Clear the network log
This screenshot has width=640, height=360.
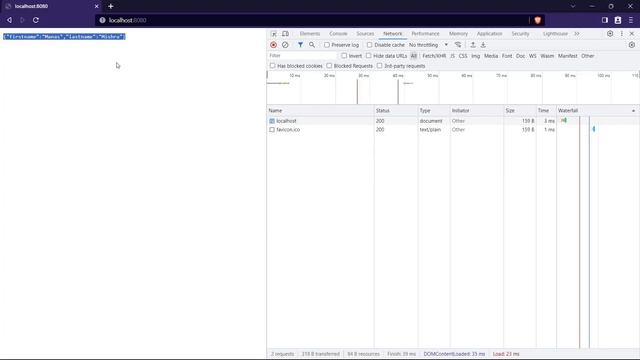tap(285, 45)
